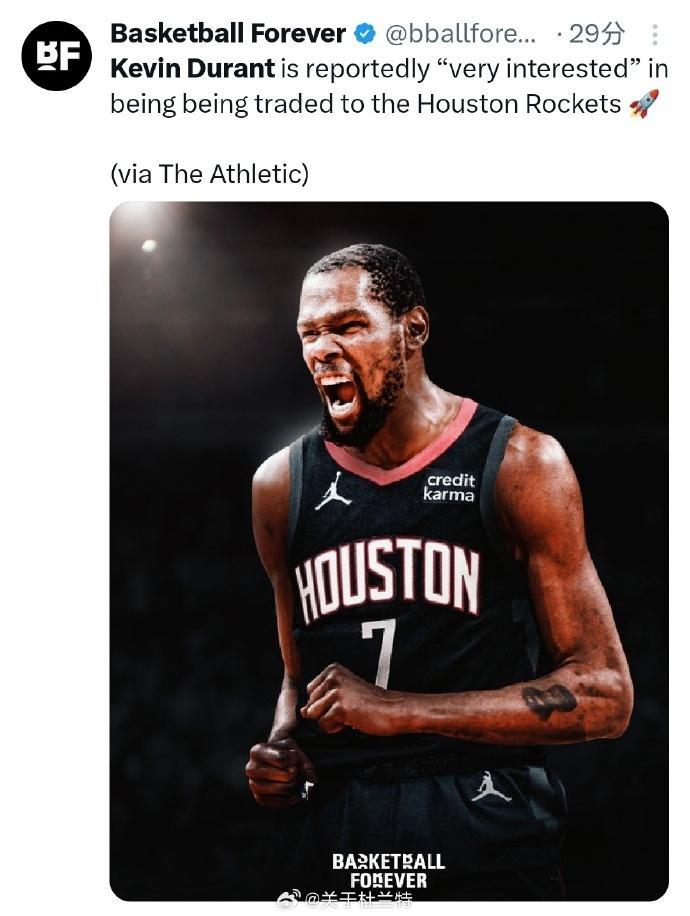Click the rocket emoji in the tweet
Viewport: 690px width, 916px height.
(x=644, y=104)
